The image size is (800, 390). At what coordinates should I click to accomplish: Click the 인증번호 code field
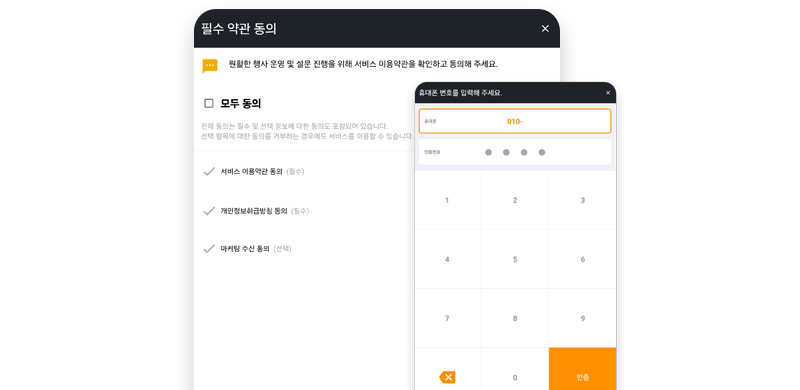tap(515, 152)
